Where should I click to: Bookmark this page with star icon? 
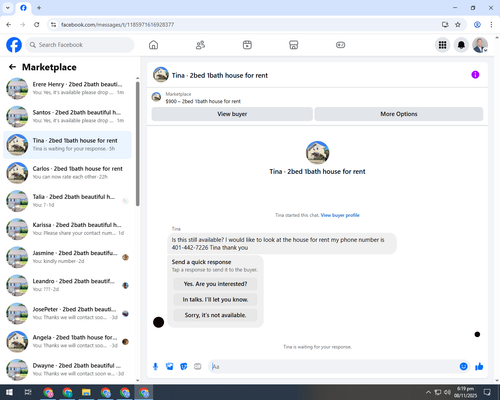point(458,25)
